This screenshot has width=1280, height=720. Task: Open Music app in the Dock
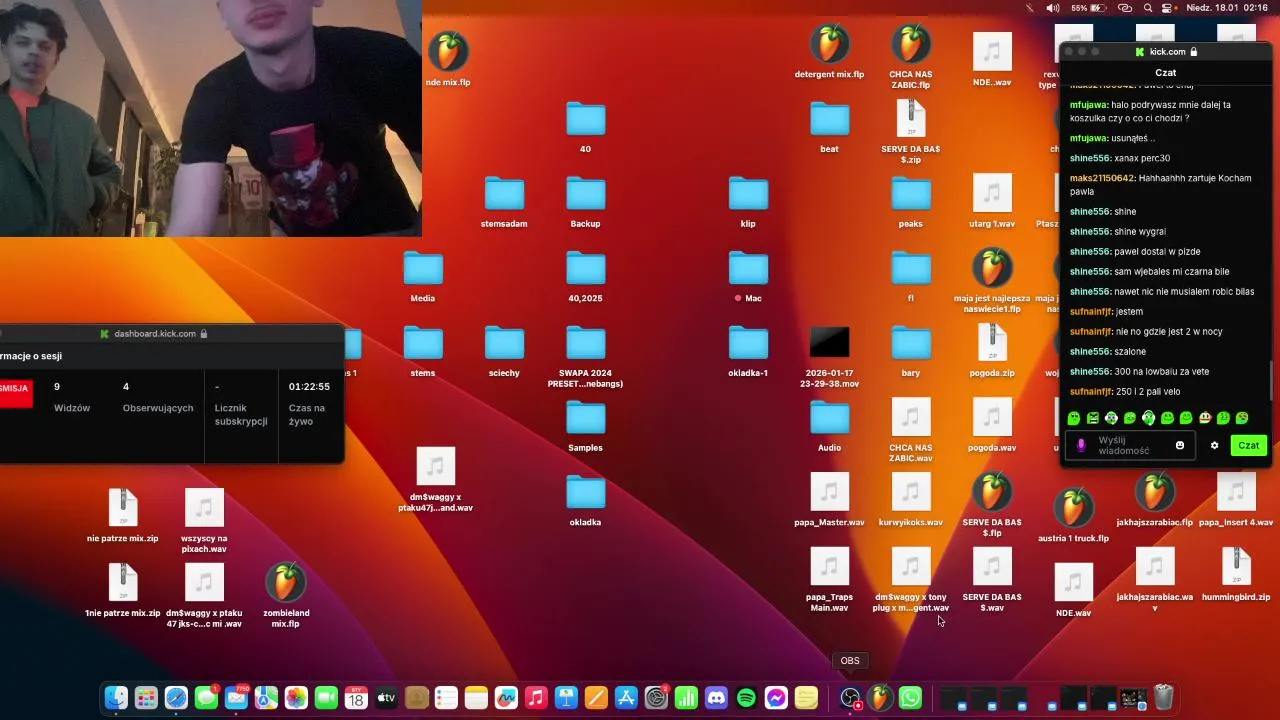pyautogui.click(x=536, y=698)
